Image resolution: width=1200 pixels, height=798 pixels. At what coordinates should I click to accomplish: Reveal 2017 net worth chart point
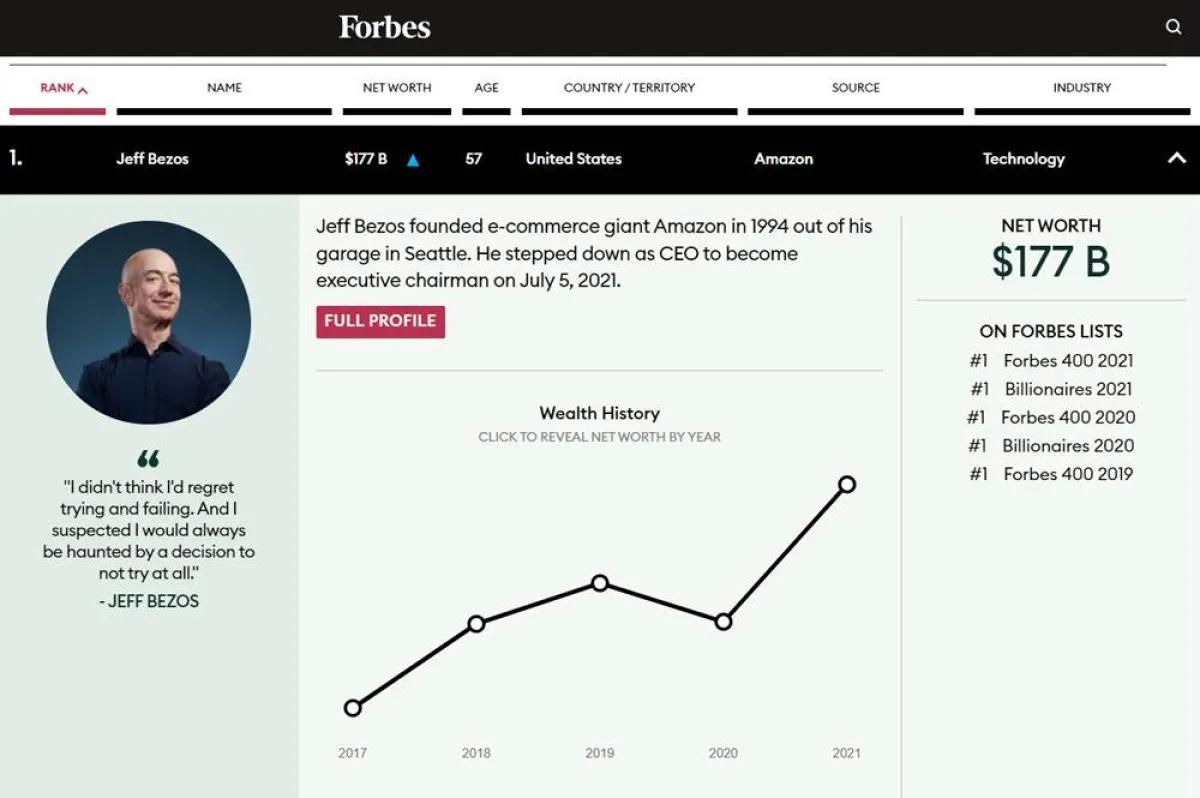click(352, 708)
